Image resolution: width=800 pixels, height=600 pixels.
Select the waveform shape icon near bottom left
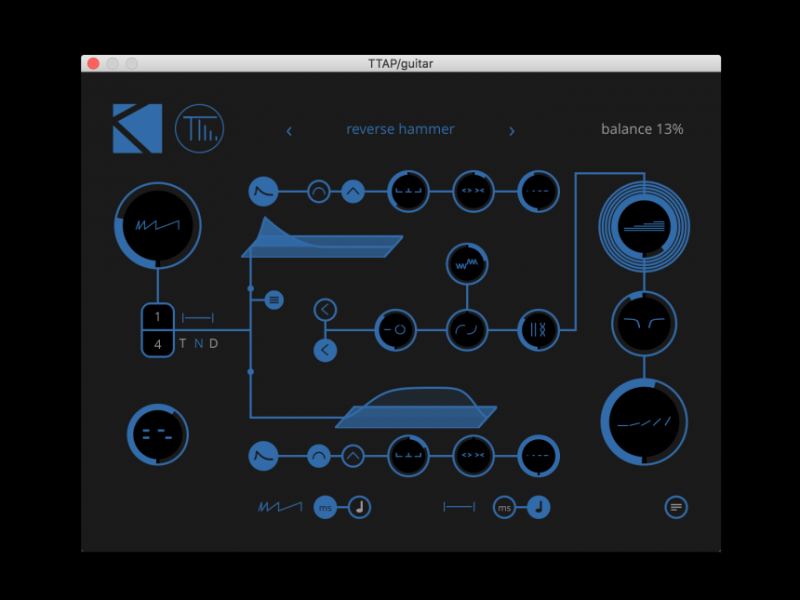click(x=283, y=507)
